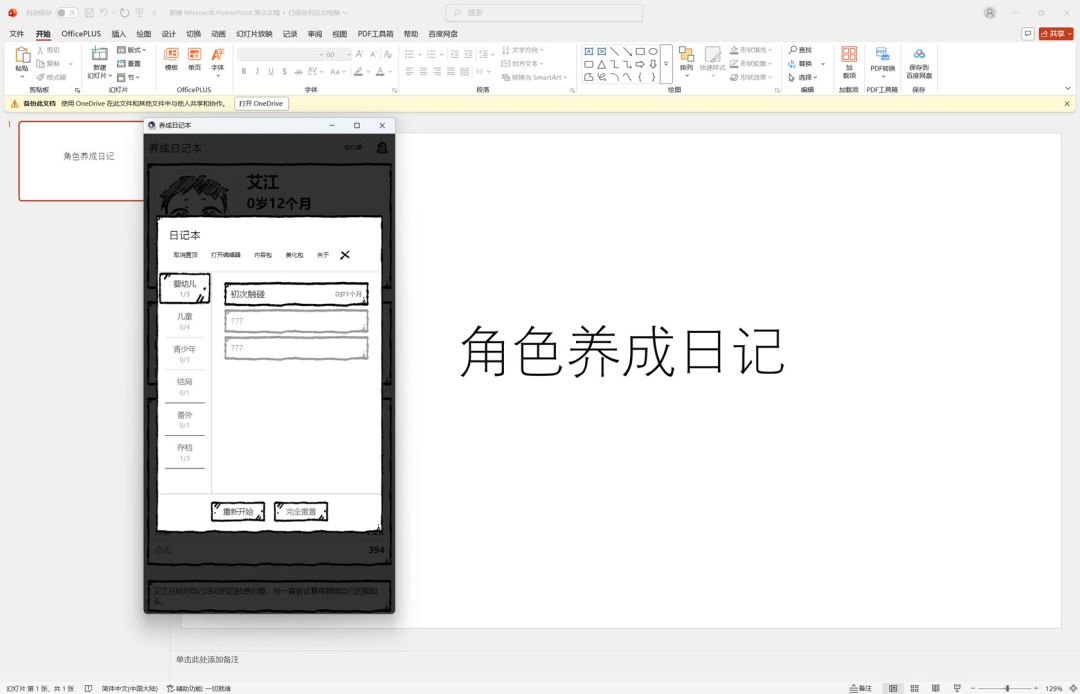
Task: Click the bell icon in 养成日记本 window
Action: click(382, 147)
